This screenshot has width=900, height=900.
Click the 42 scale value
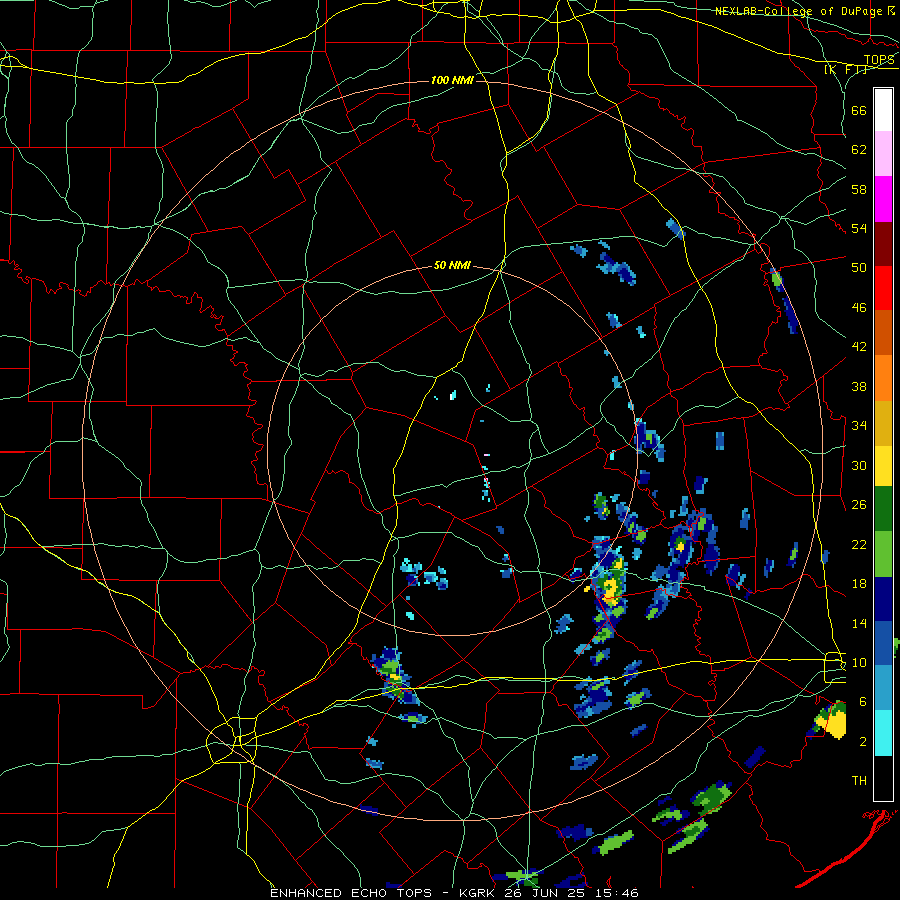859,346
